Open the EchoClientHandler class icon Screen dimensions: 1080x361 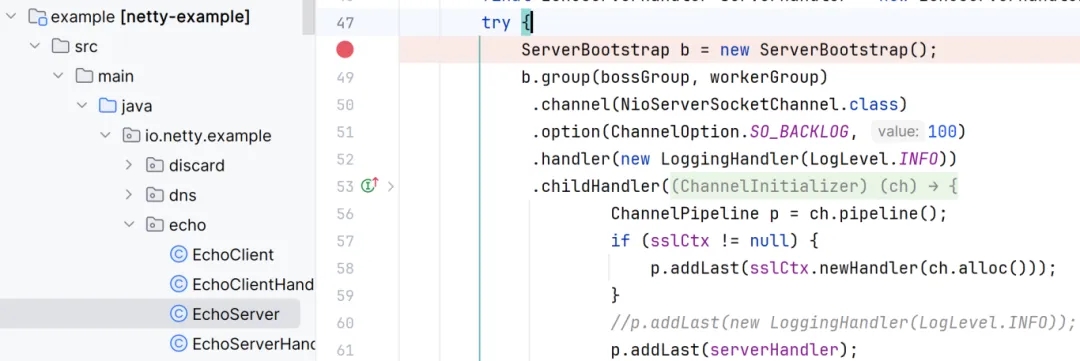[x=178, y=285]
